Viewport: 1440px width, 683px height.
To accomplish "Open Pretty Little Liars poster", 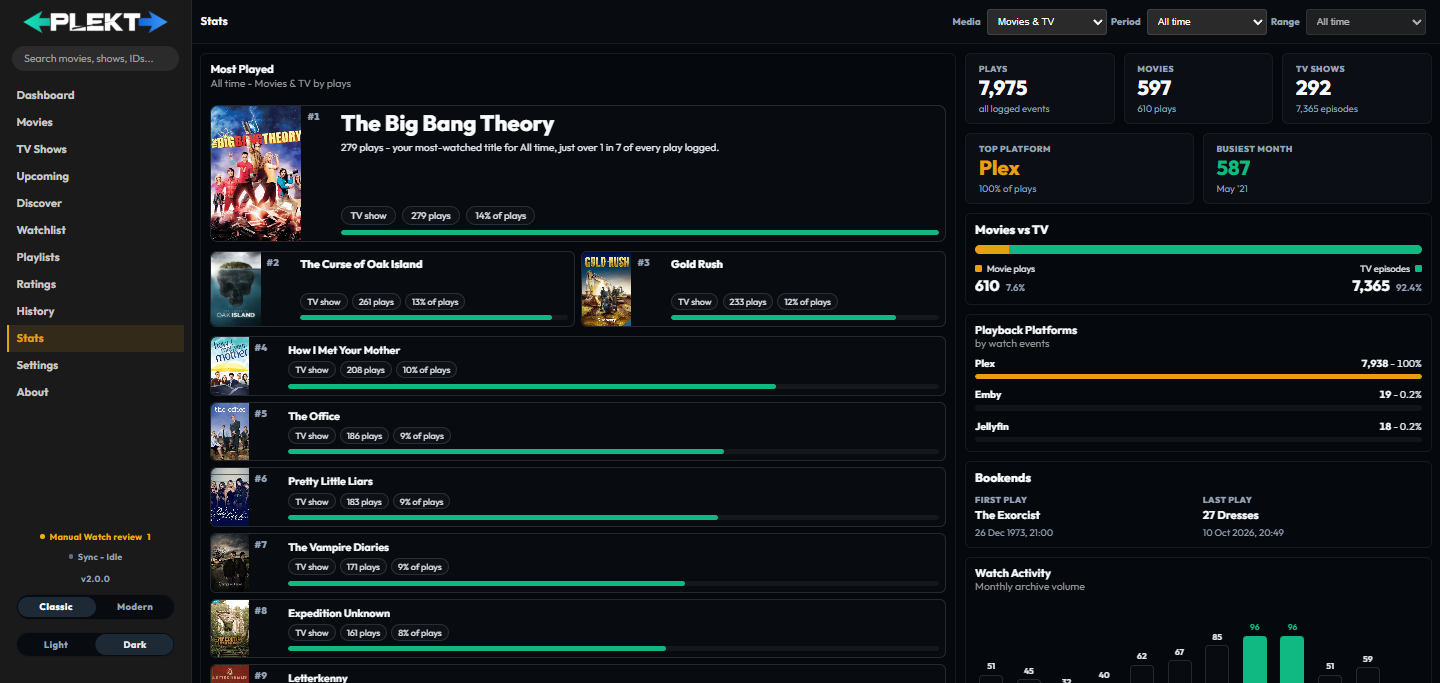I will pyautogui.click(x=230, y=497).
